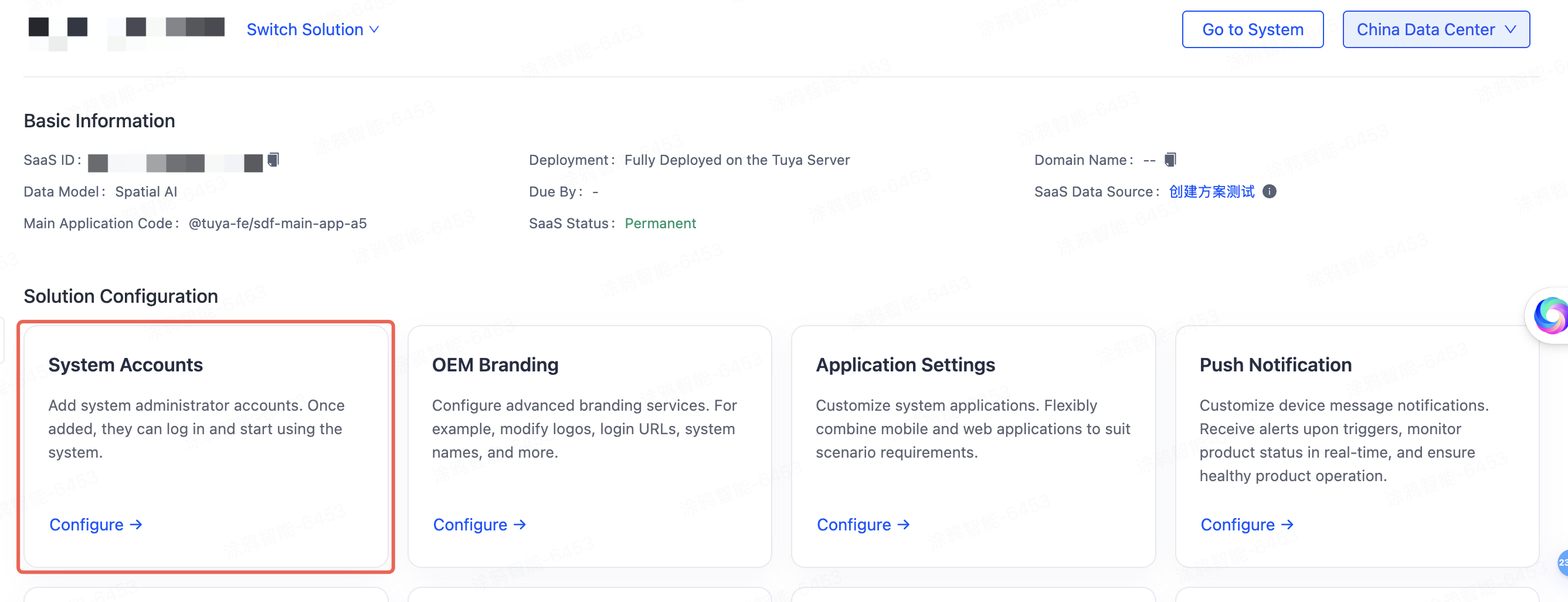Click the Main Application Code value
Screen dimensions: 1568x602
pyautogui.click(x=277, y=223)
